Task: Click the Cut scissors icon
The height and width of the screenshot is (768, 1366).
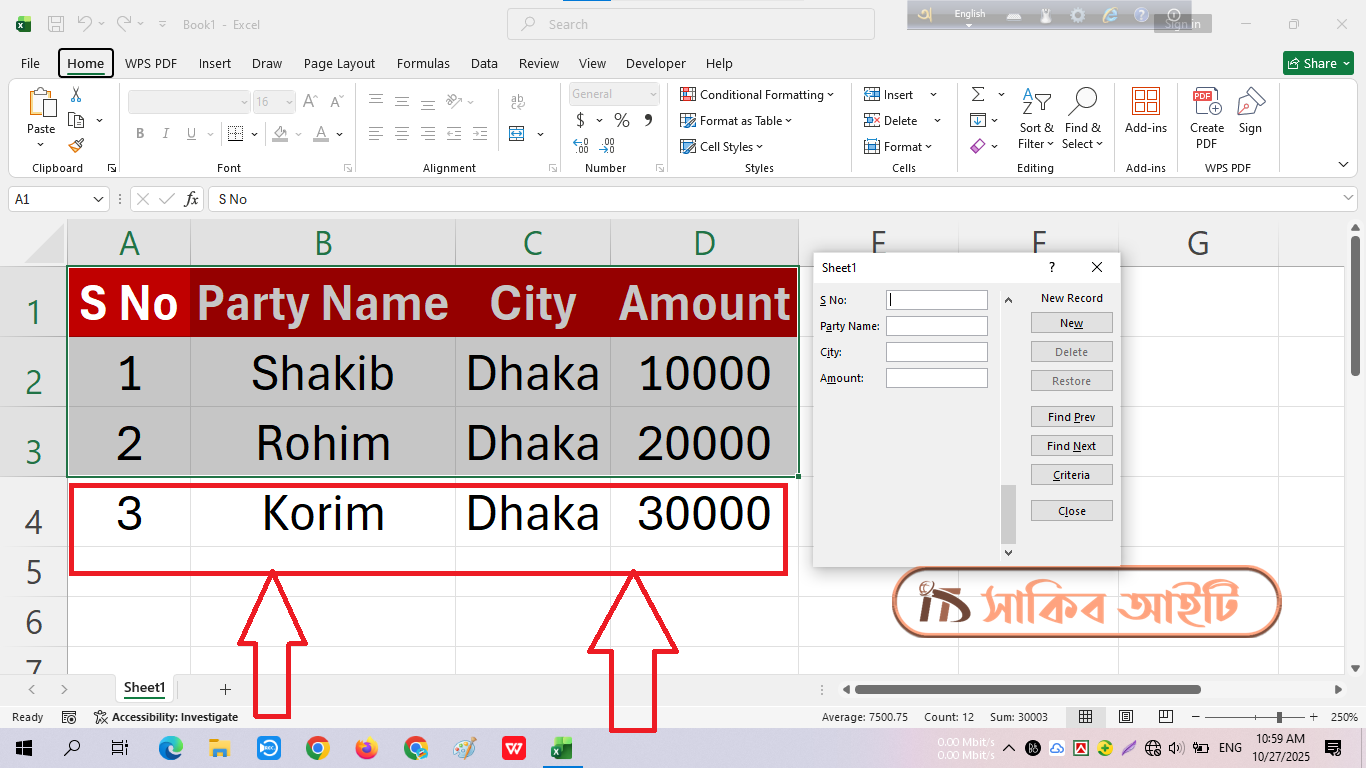Action: click(x=76, y=95)
